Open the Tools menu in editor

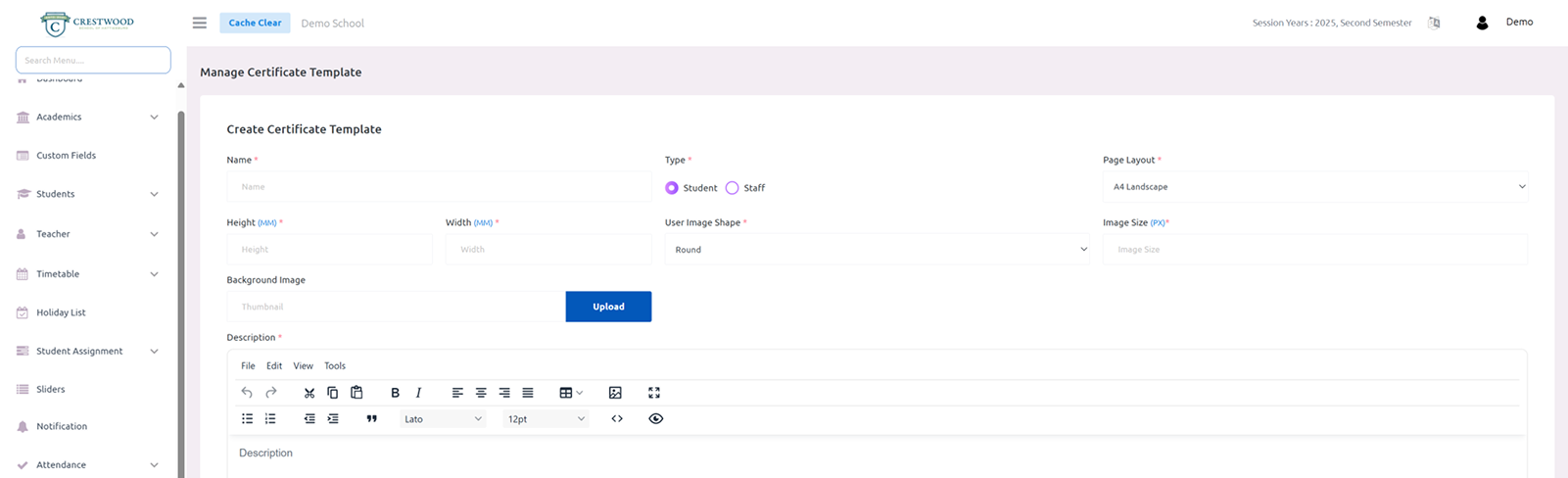coord(335,366)
